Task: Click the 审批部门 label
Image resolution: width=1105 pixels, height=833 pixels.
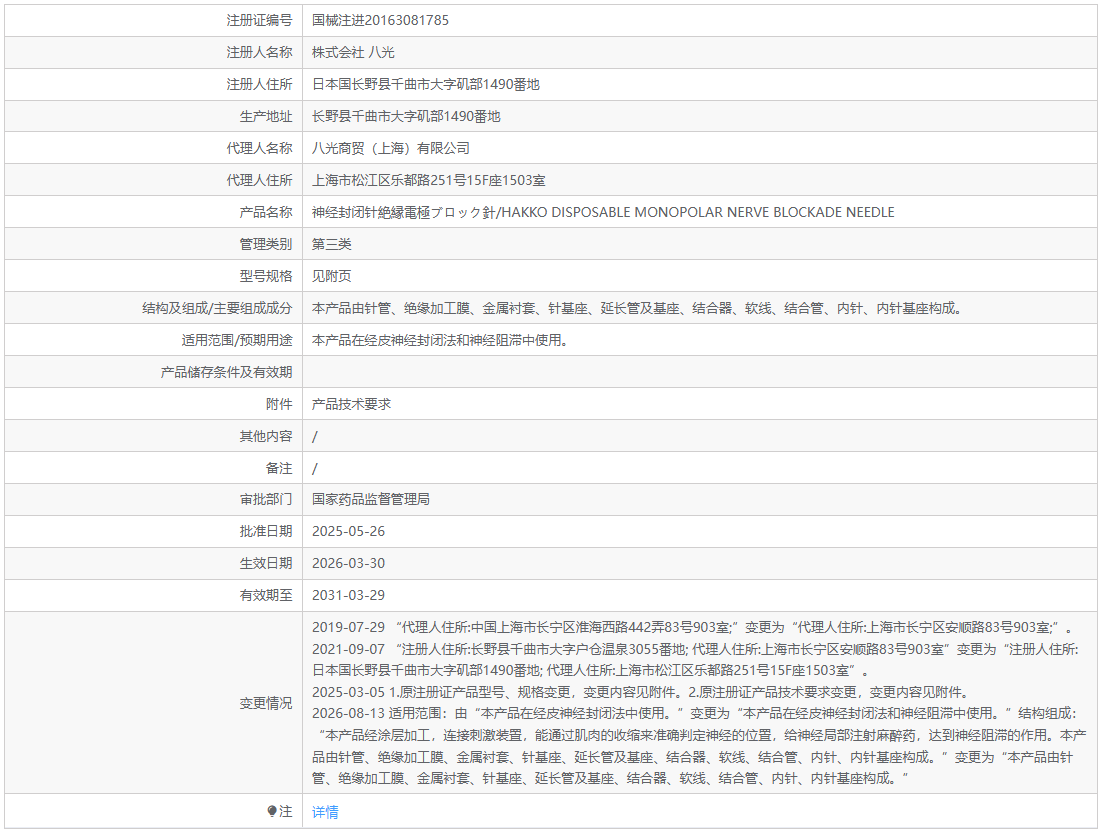Action: pyautogui.click(x=266, y=499)
